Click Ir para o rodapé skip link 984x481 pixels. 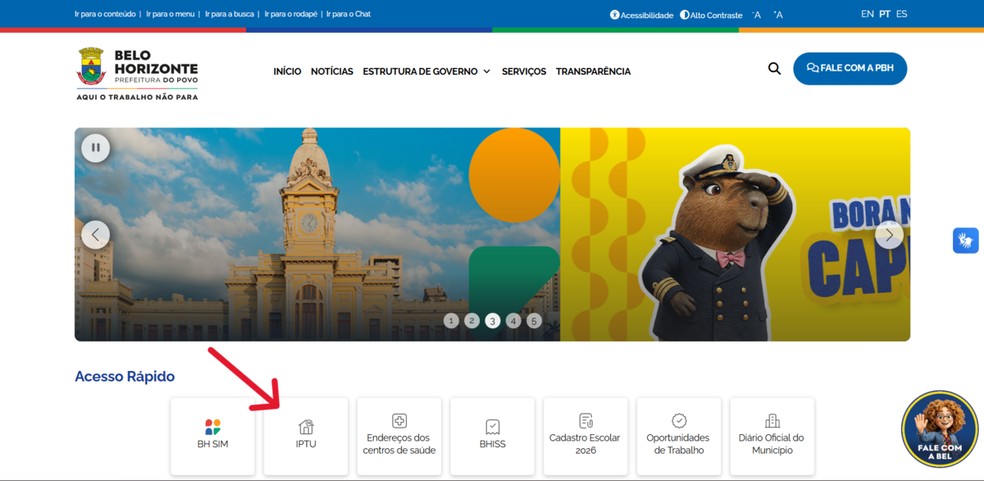(291, 14)
